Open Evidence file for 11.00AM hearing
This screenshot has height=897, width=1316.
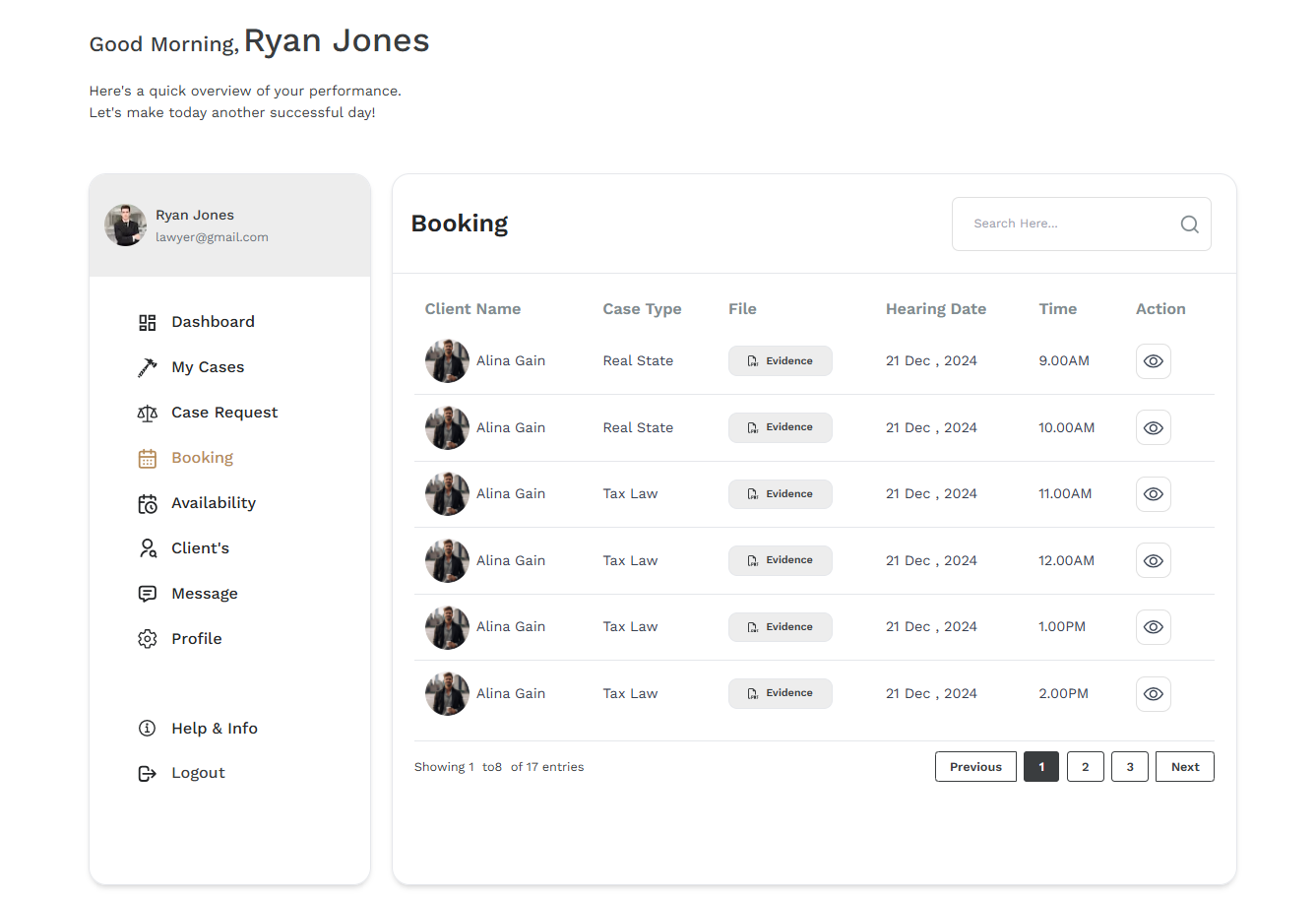(x=781, y=494)
